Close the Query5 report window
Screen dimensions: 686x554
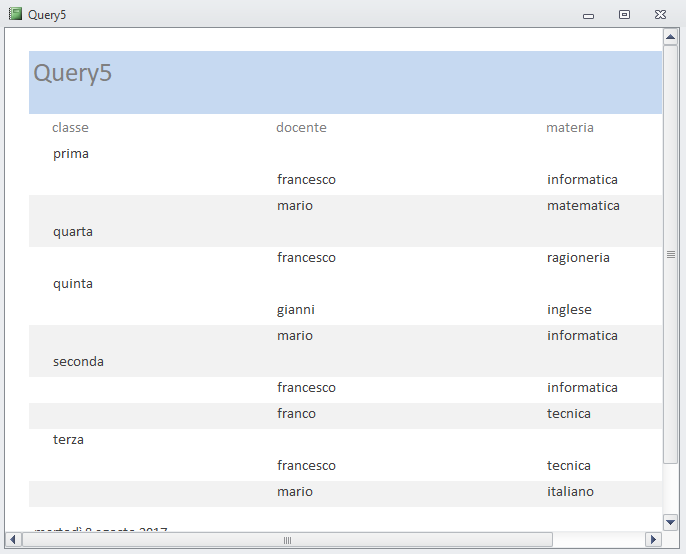[x=660, y=15]
